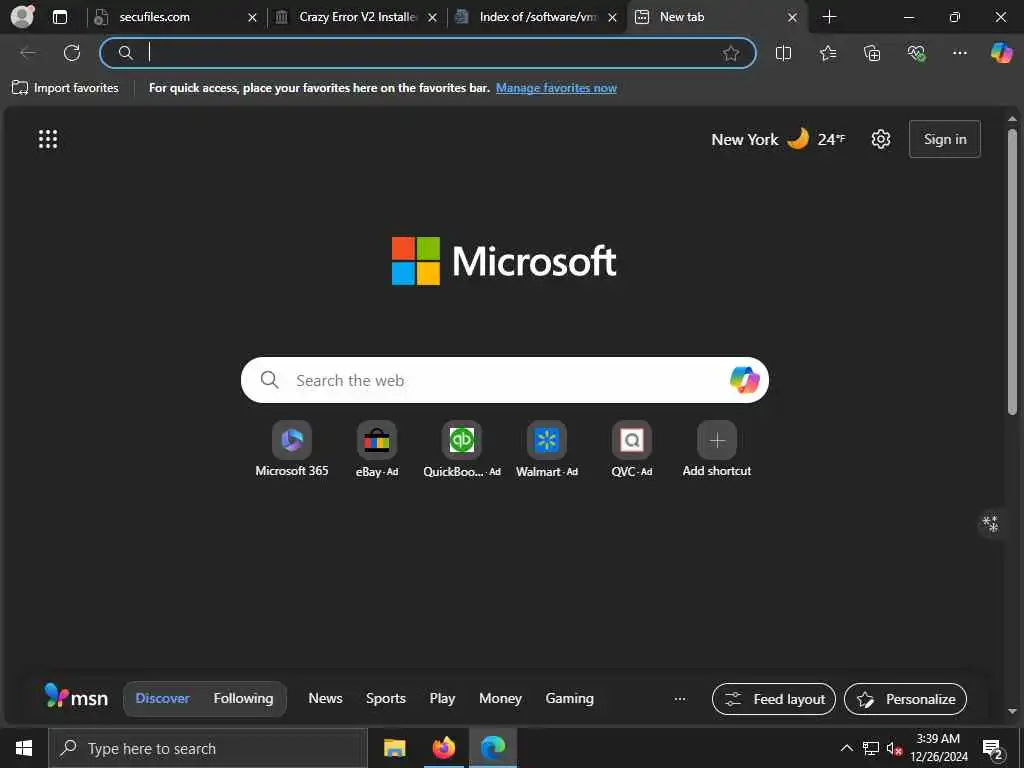1024x768 pixels.
Task: Click the Type here to search box
Action: pos(208,748)
